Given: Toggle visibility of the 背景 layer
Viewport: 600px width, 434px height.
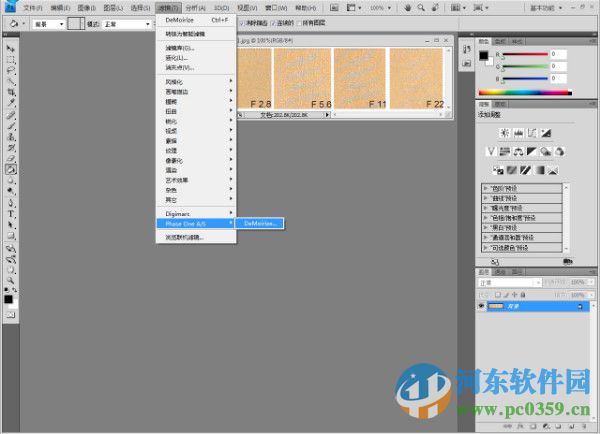Looking at the screenshot, I should coord(481,306).
